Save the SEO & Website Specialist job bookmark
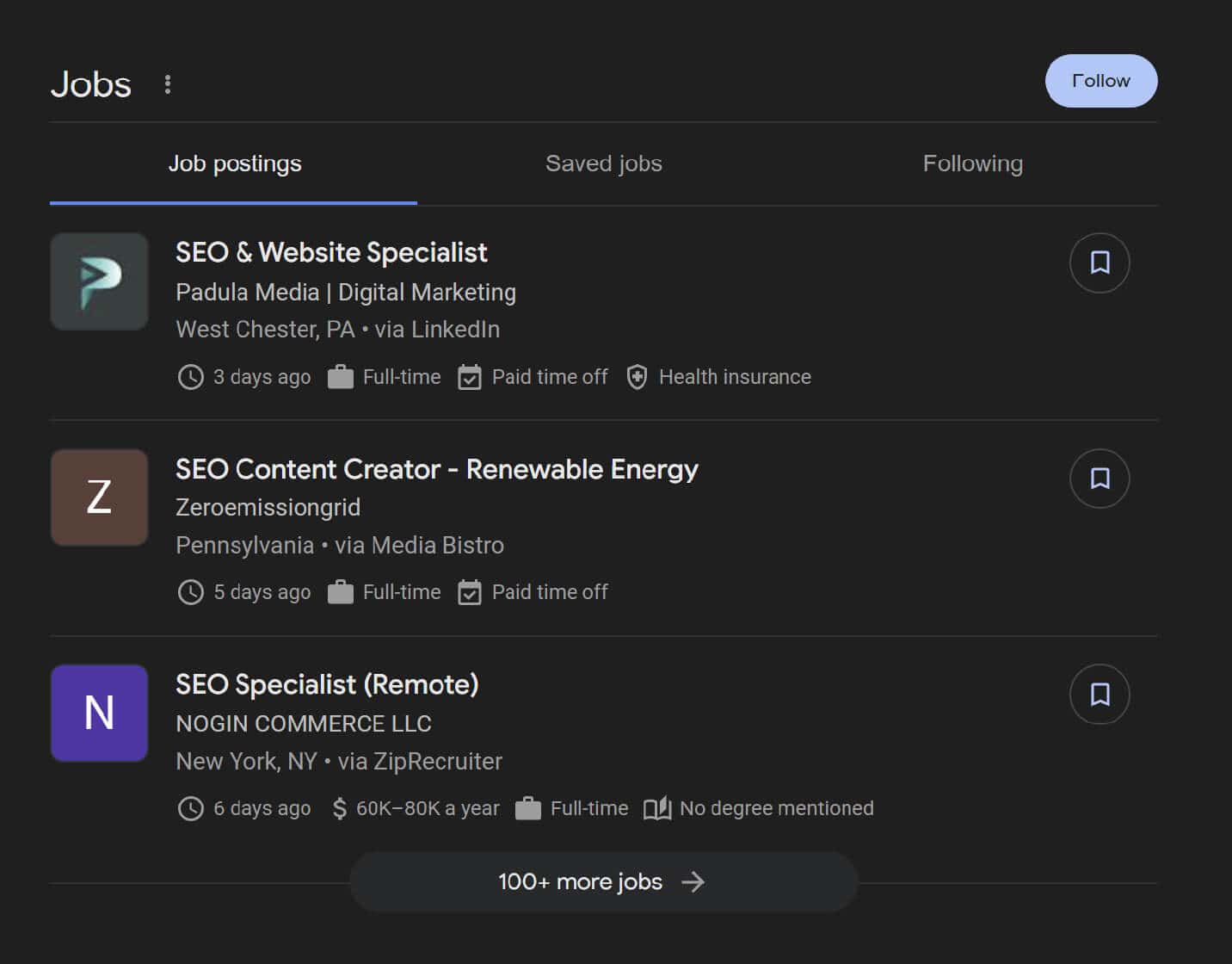The width and height of the screenshot is (1232, 964). (1100, 263)
